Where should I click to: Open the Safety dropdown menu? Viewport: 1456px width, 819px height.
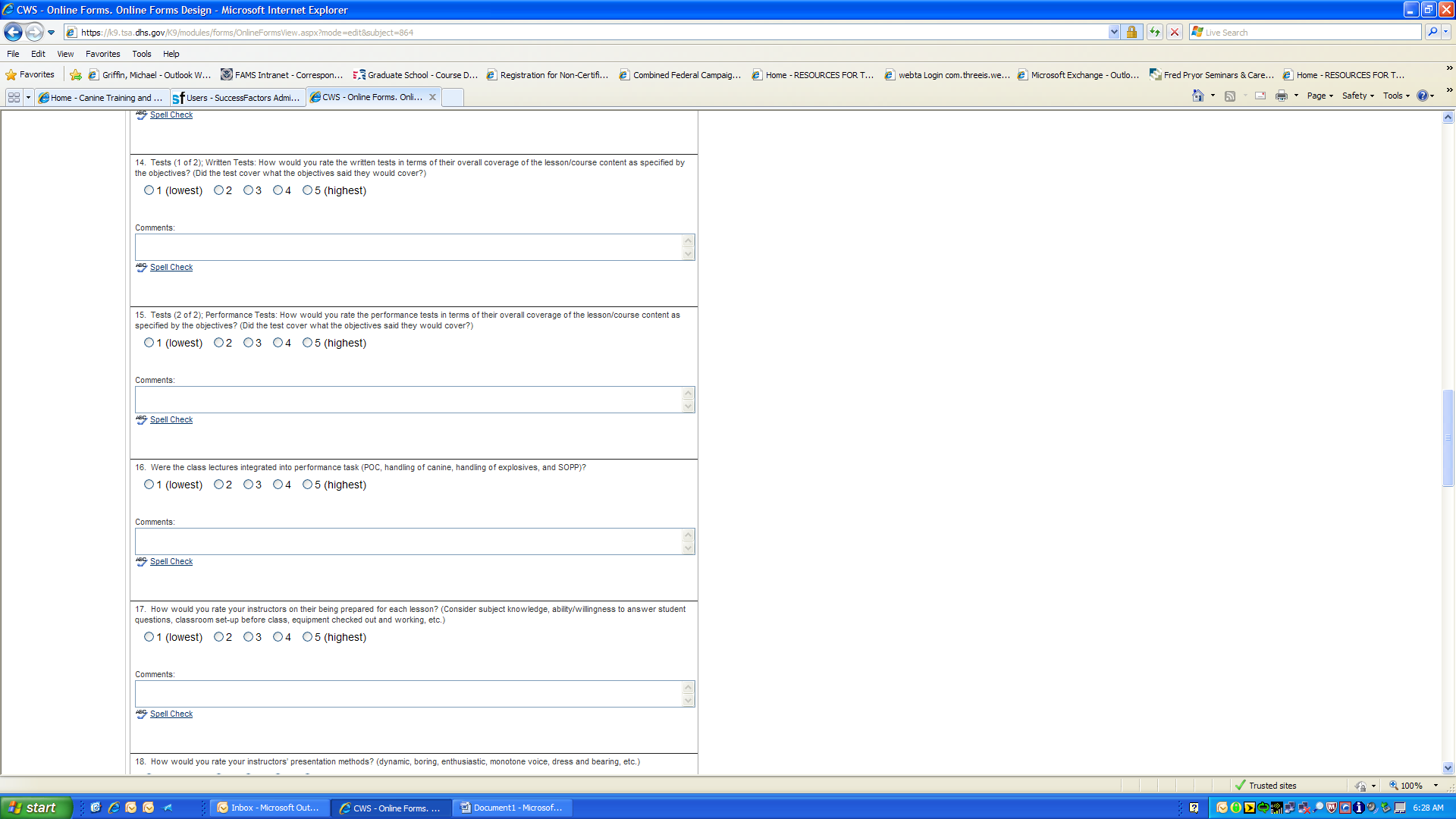coord(1357,96)
